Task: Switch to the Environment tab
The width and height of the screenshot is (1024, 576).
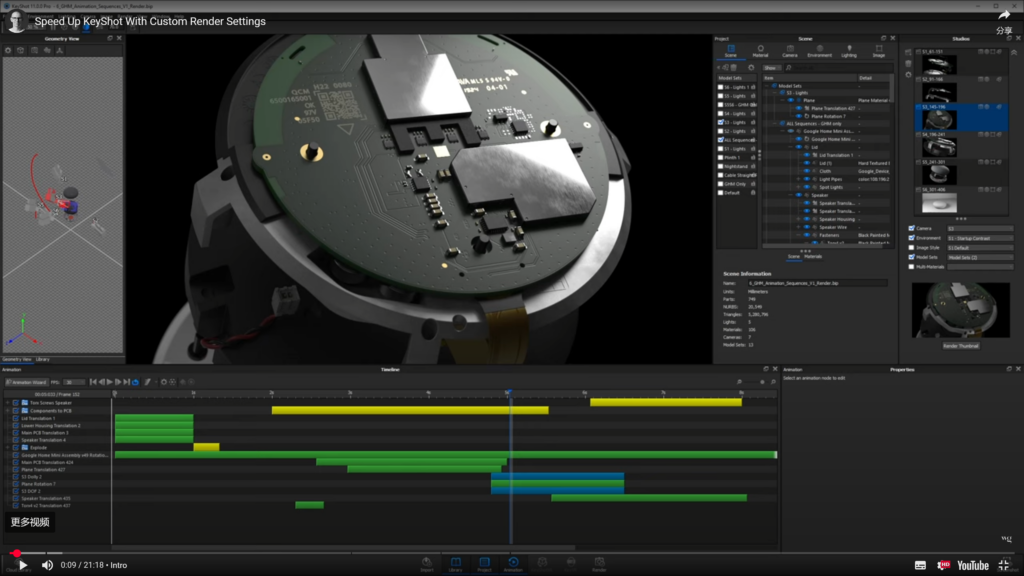Action: click(x=819, y=51)
